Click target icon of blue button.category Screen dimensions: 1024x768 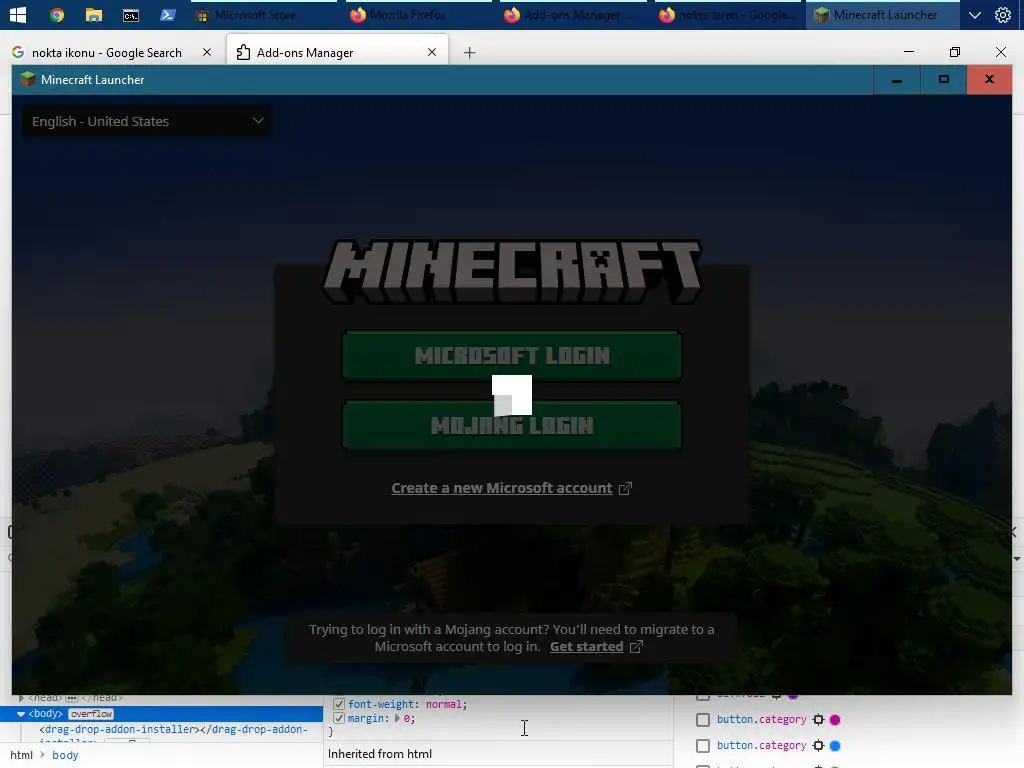tap(818, 746)
